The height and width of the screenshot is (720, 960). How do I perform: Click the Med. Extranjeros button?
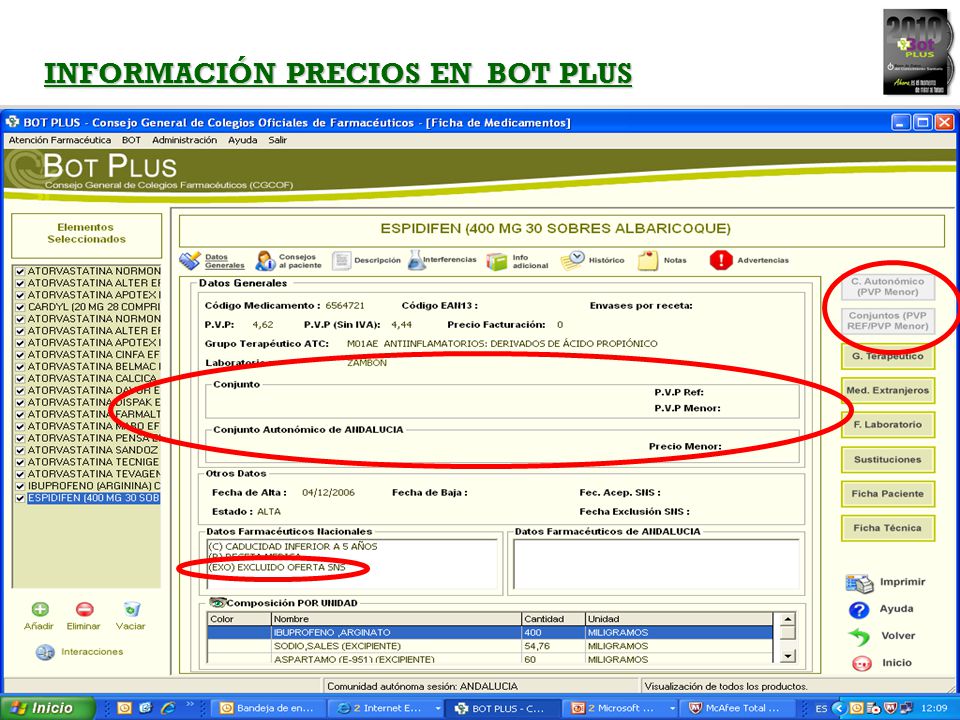tap(888, 391)
